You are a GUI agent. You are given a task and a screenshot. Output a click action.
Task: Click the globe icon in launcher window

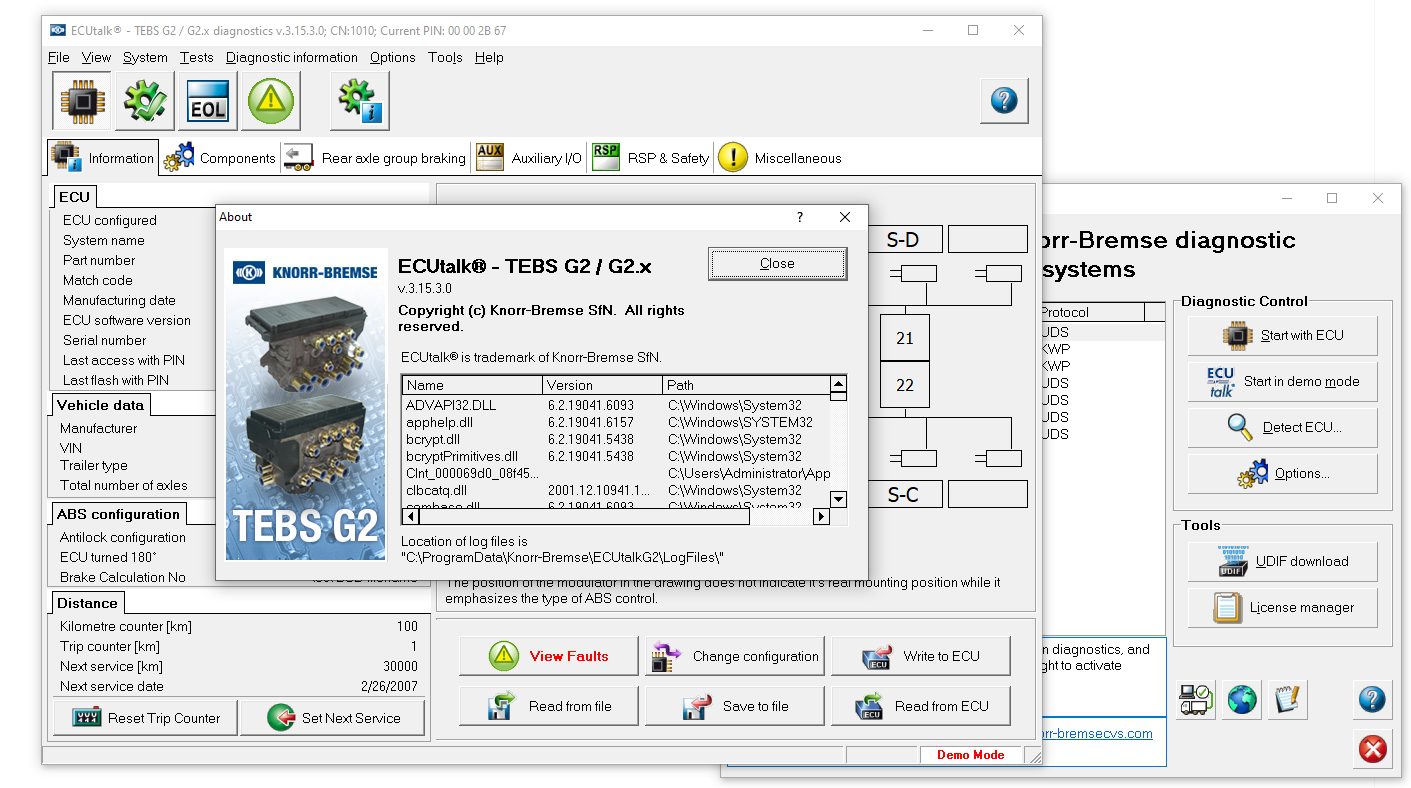coord(1243,698)
